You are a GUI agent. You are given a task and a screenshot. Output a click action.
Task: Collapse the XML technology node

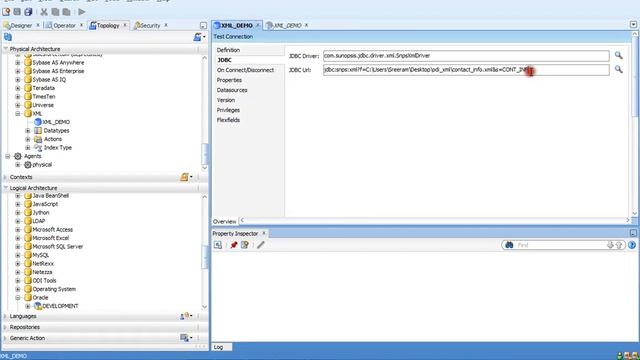point(18,113)
